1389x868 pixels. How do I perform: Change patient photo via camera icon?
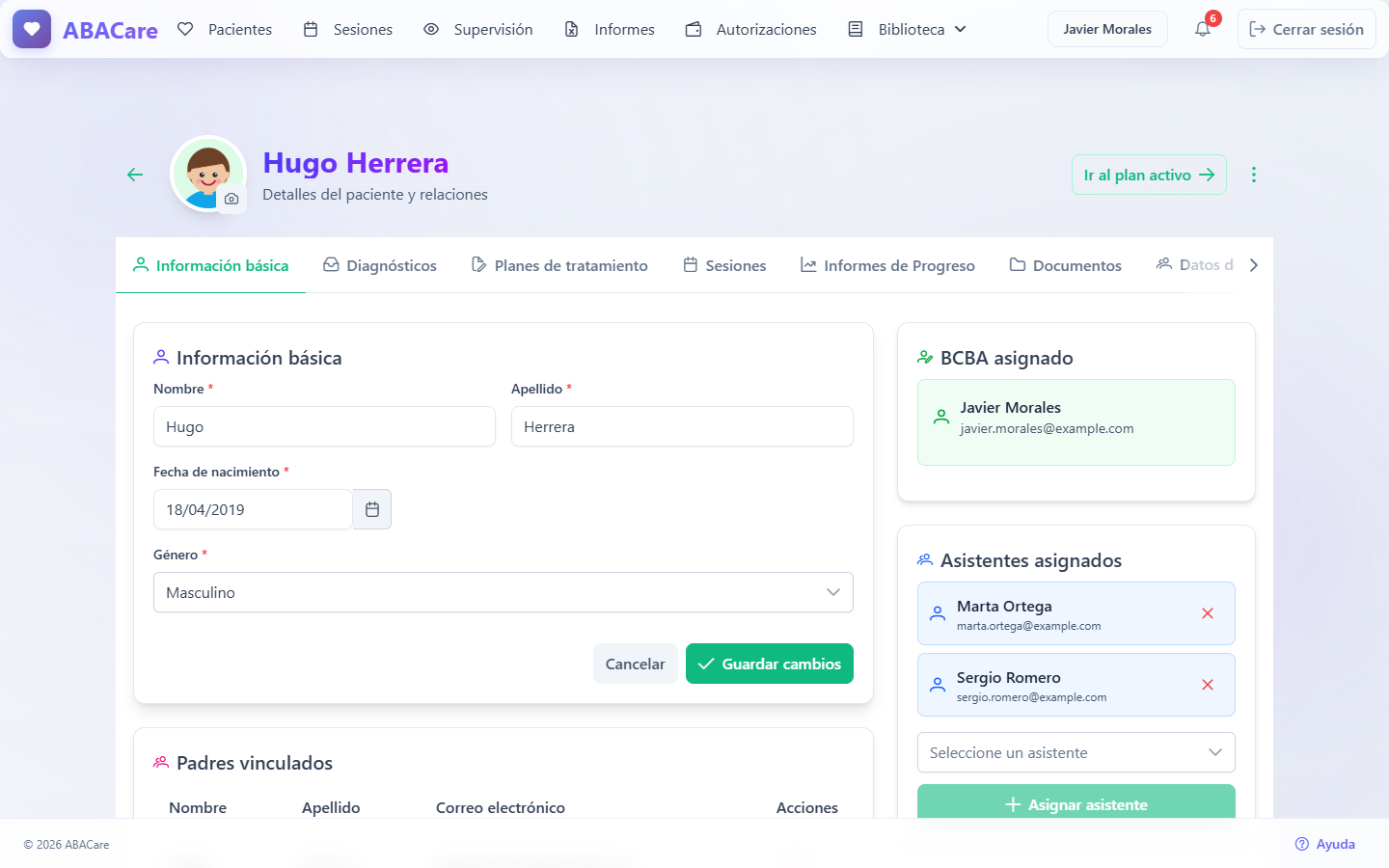231,199
